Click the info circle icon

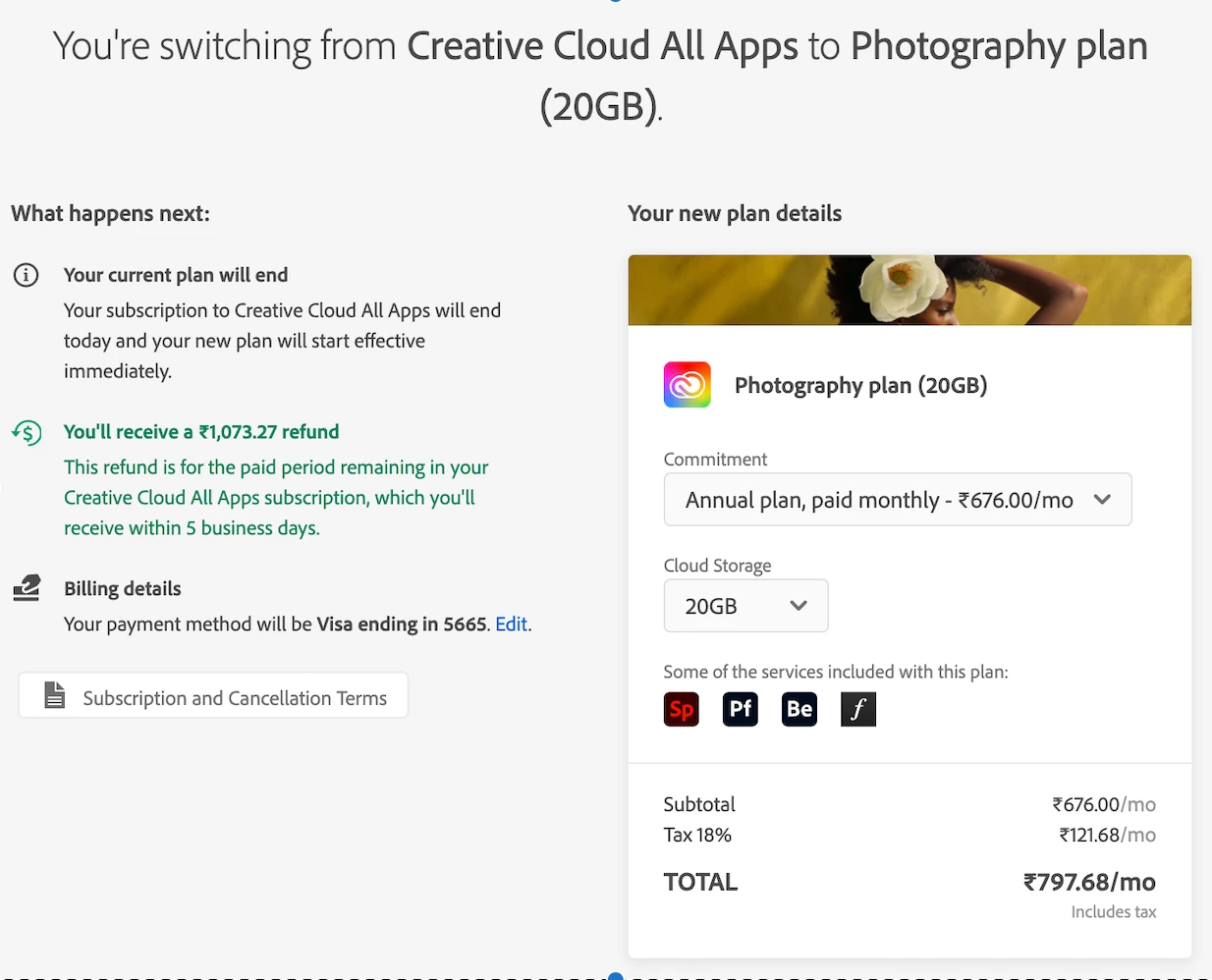27,275
